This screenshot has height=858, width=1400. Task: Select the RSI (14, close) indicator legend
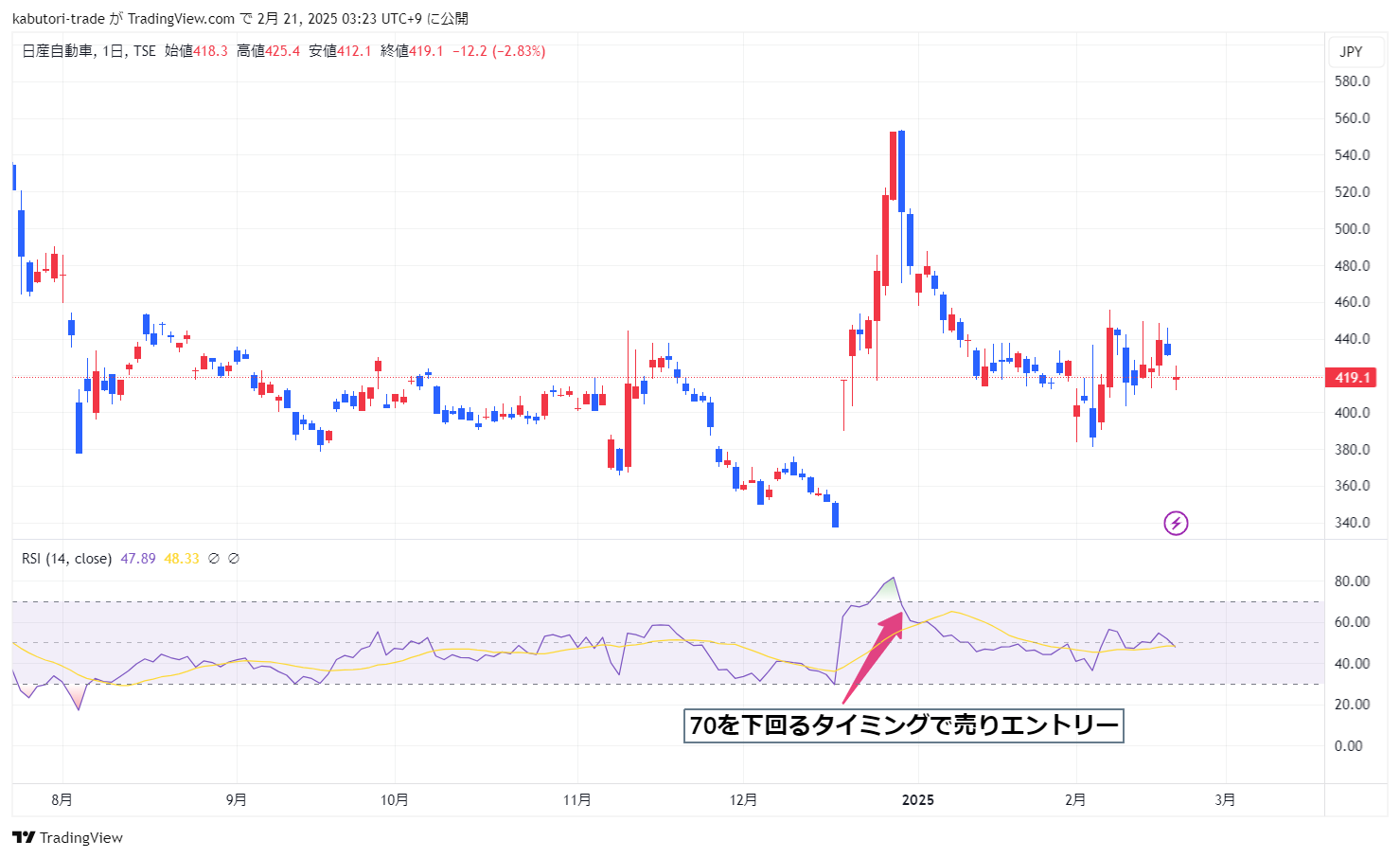(x=66, y=559)
